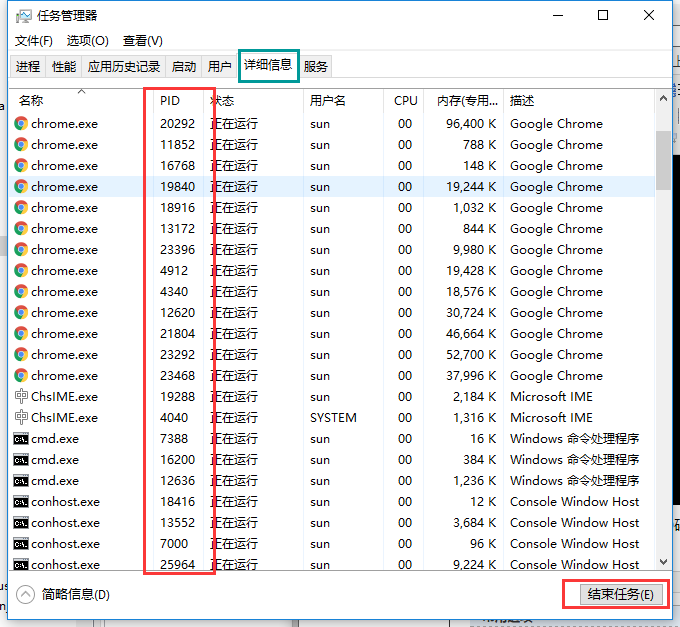Click chrome icon in PID 4912 row
This screenshot has height=627, width=680.
[x=21, y=271]
